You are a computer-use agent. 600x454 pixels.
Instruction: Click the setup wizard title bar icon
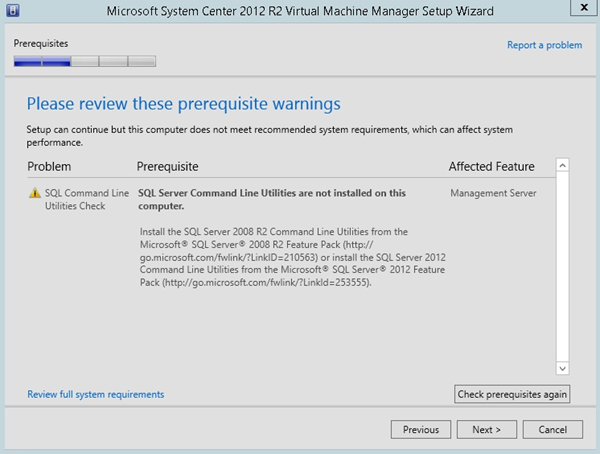(13, 10)
